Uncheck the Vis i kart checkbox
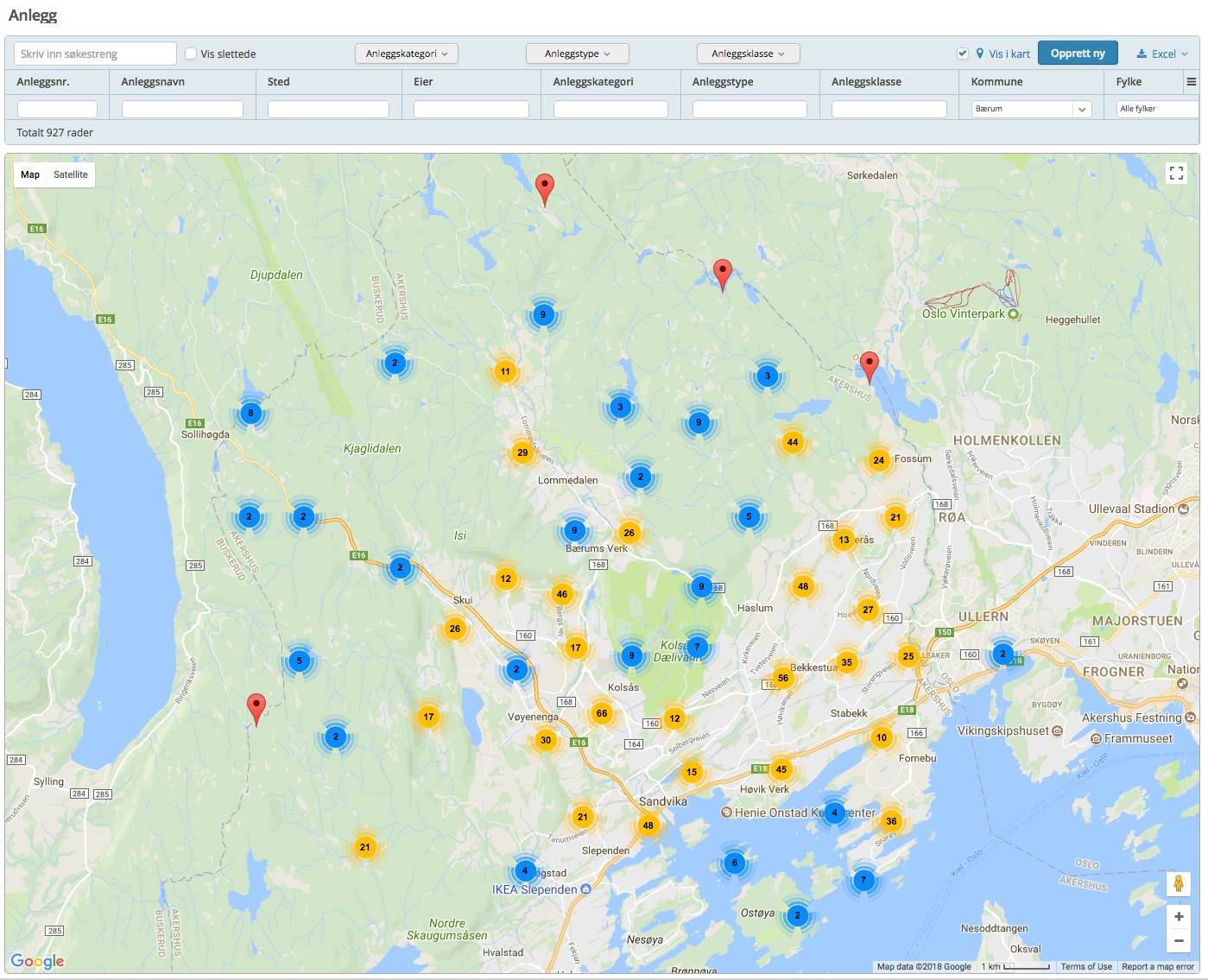Screen dimensions: 1208x980 point(963,53)
